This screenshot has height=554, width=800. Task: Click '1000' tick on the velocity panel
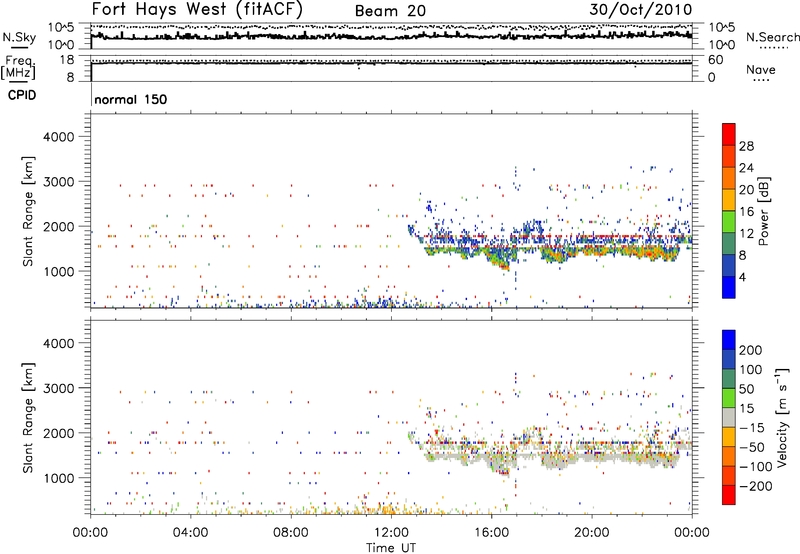[x=59, y=478]
